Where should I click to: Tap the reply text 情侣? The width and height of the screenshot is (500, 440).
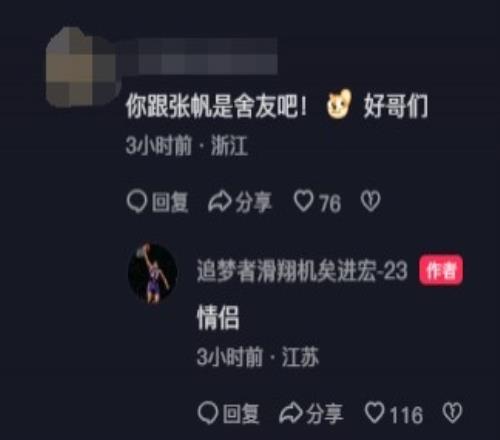point(218,318)
